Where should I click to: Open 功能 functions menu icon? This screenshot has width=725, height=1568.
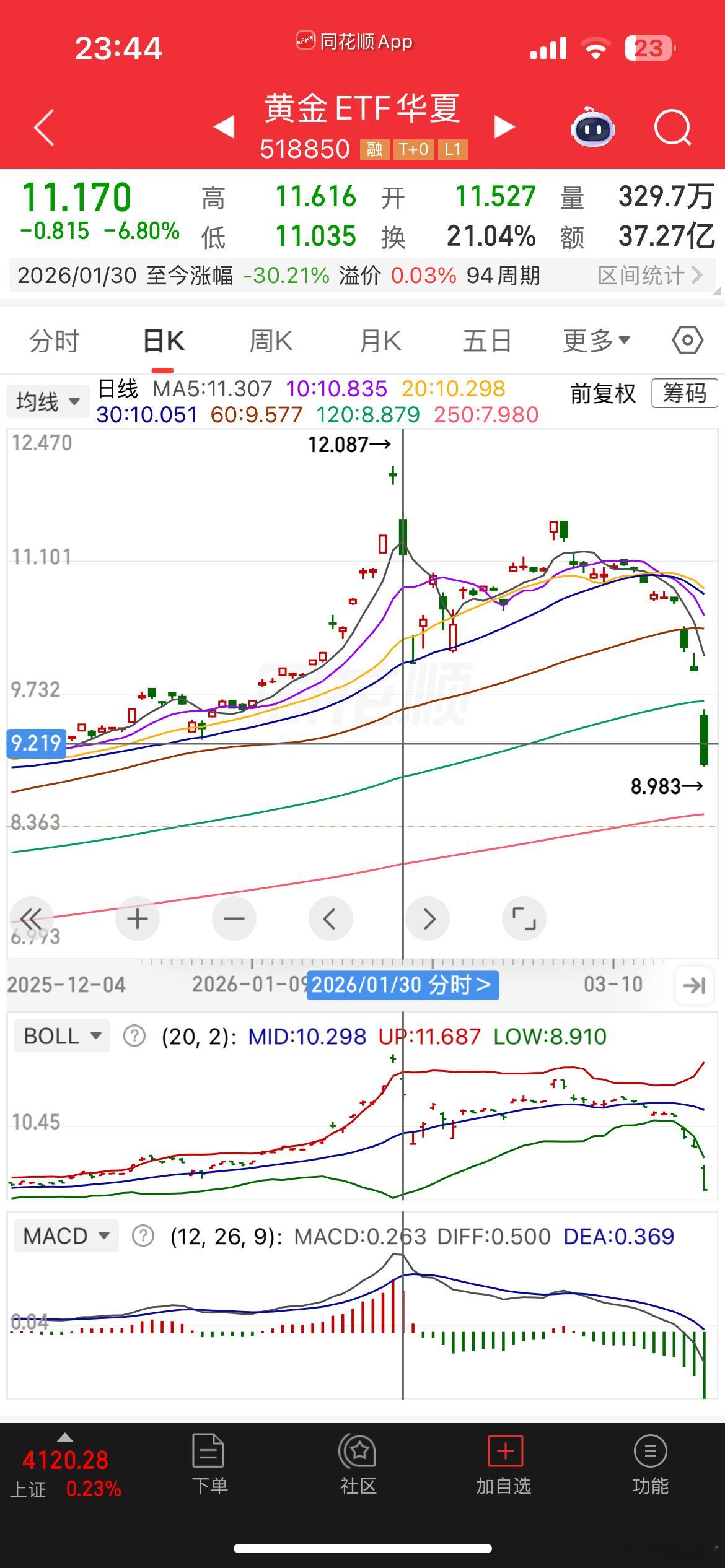pos(651,1450)
